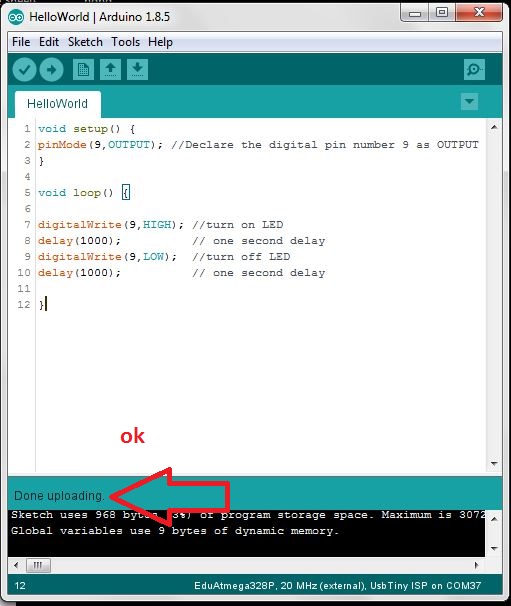Viewport: 511px width, 606px height.
Task: Click the '//turn on LED' comment
Action: 238,225
